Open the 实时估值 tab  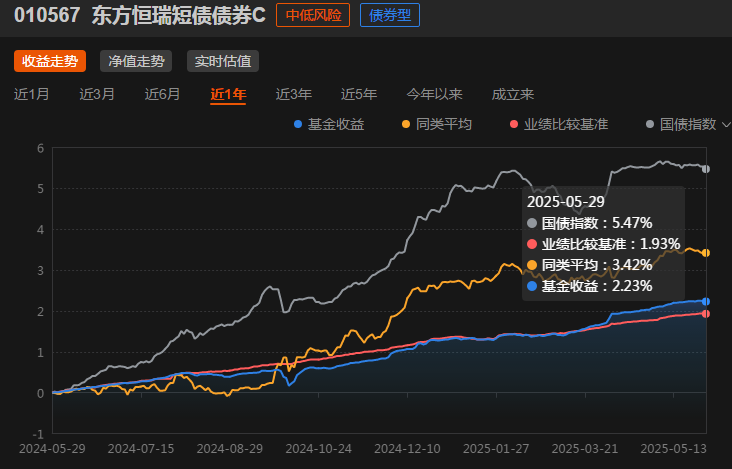click(223, 61)
